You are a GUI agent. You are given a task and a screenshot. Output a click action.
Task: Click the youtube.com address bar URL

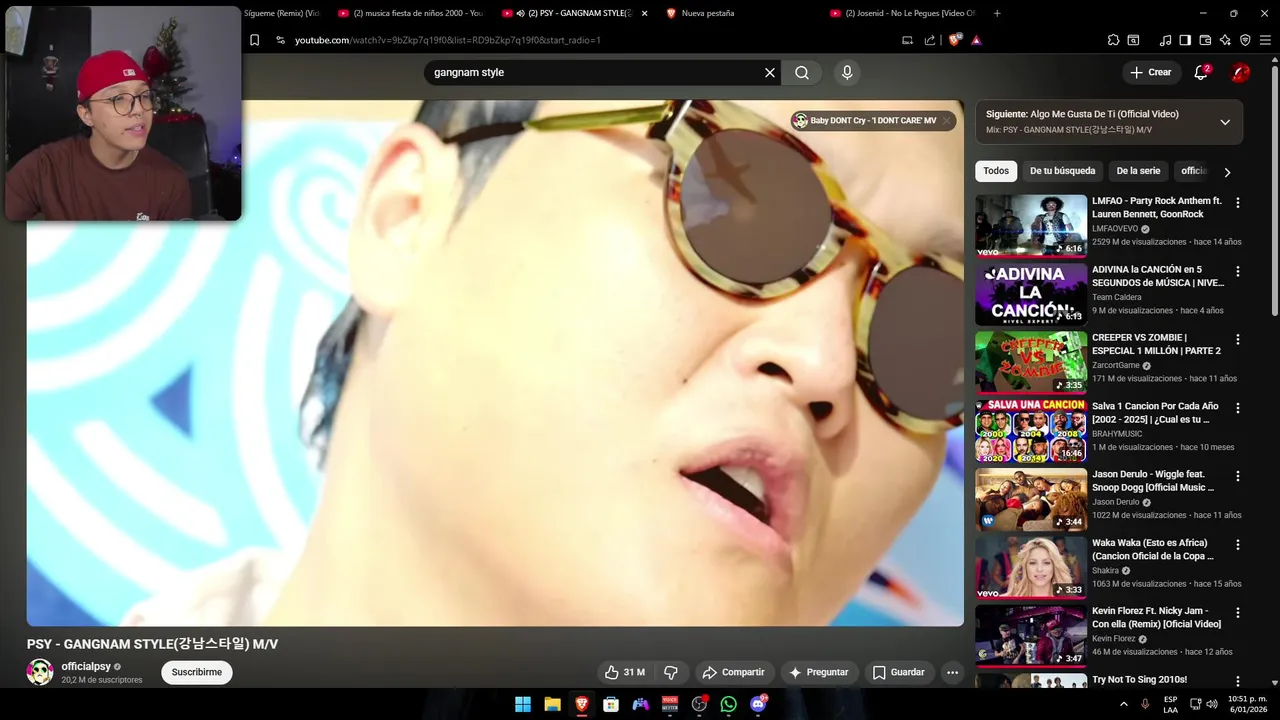coord(447,40)
